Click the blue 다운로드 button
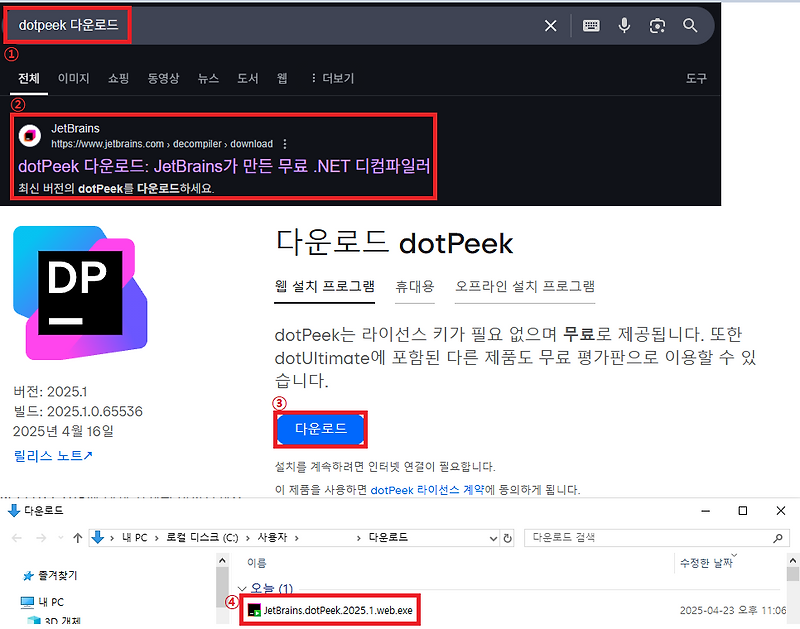 tap(320, 427)
